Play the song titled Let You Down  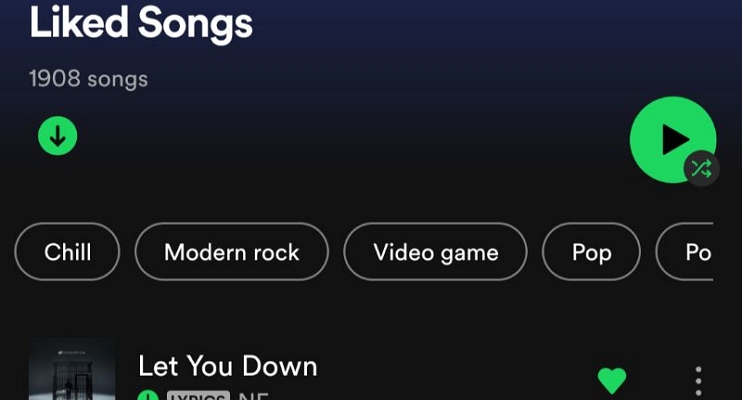[228, 366]
